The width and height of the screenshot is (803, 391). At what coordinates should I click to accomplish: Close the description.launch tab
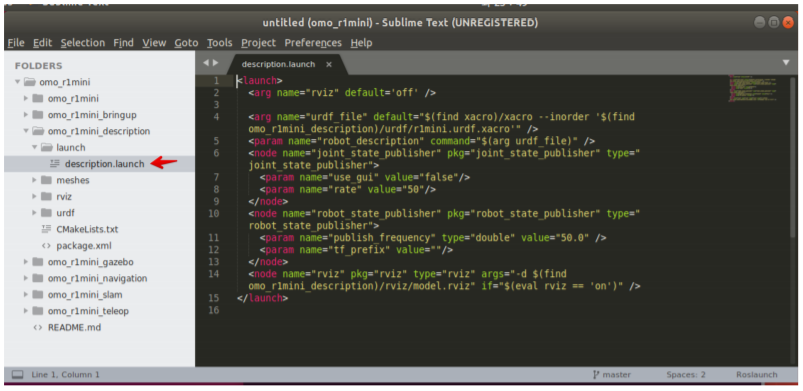coord(329,65)
